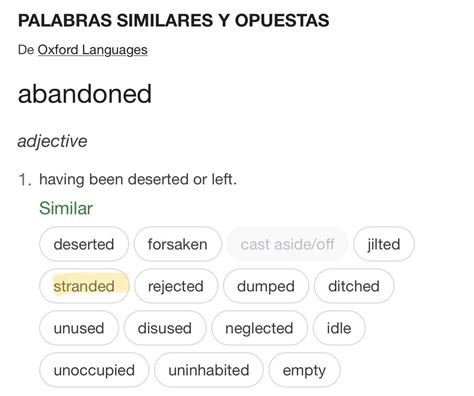Select the 'idle' synonym chip
The image size is (474, 396).
(339, 328)
